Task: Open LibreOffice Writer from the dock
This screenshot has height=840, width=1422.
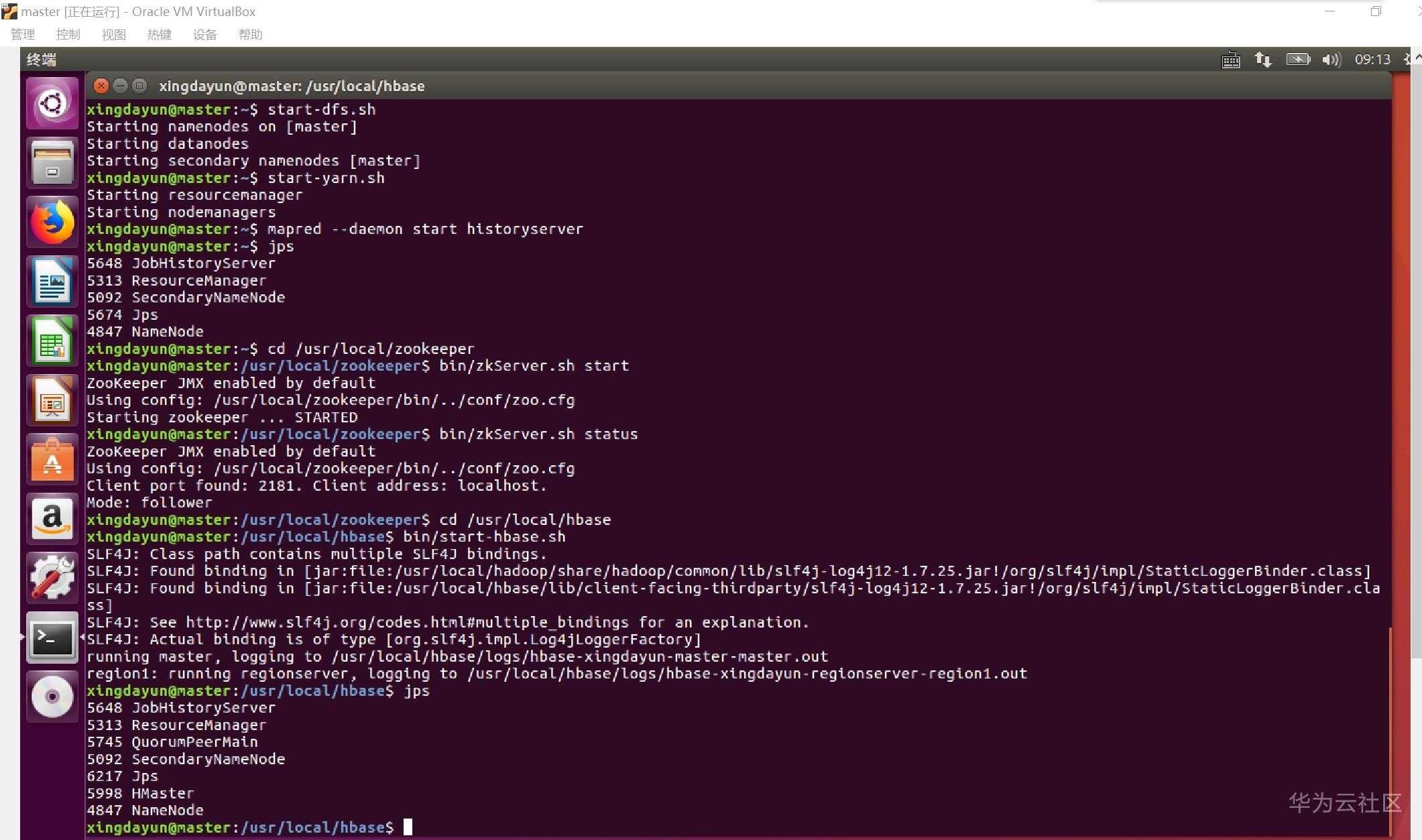Action: (x=52, y=282)
